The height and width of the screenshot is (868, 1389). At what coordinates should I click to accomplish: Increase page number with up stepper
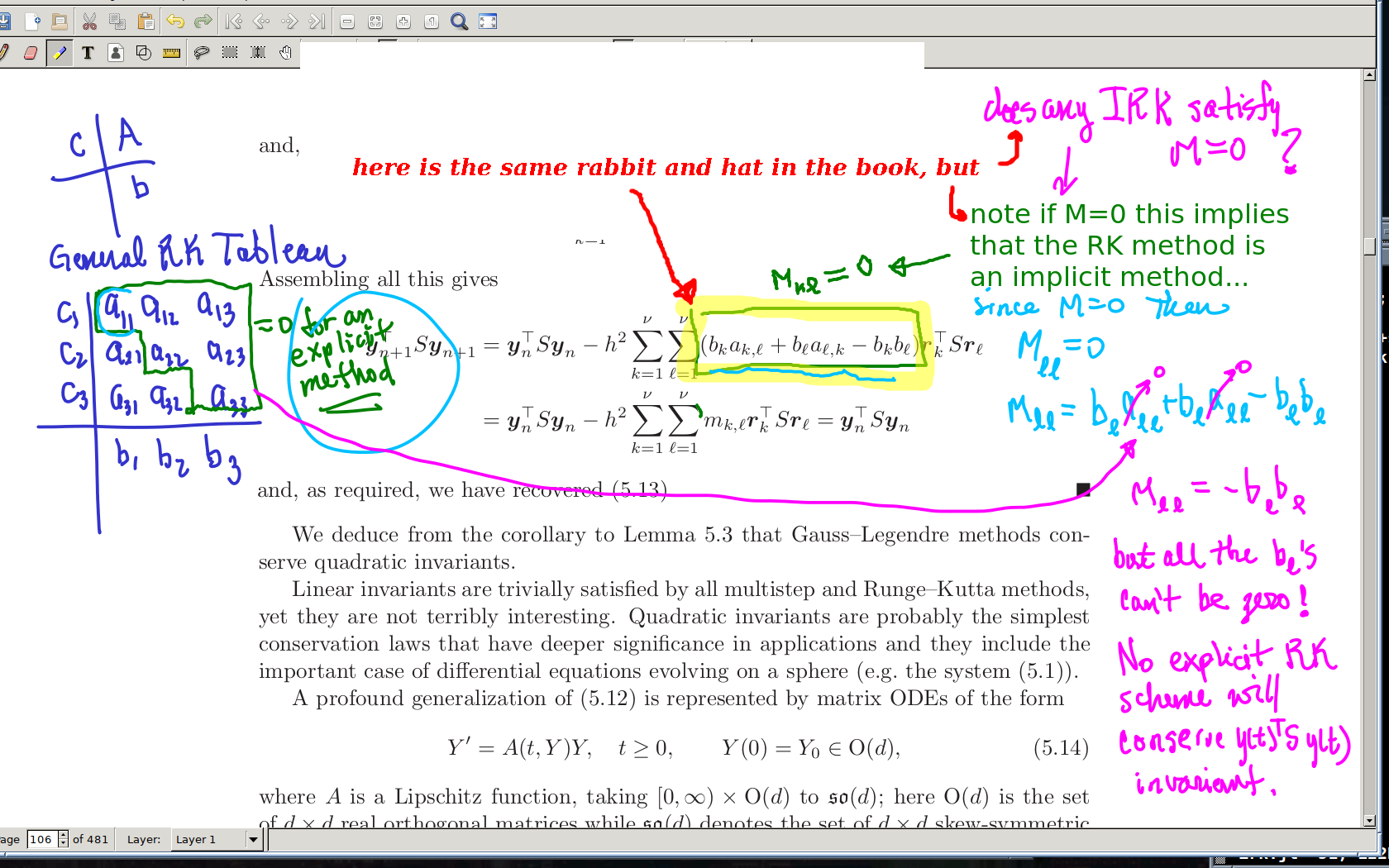click(x=64, y=836)
